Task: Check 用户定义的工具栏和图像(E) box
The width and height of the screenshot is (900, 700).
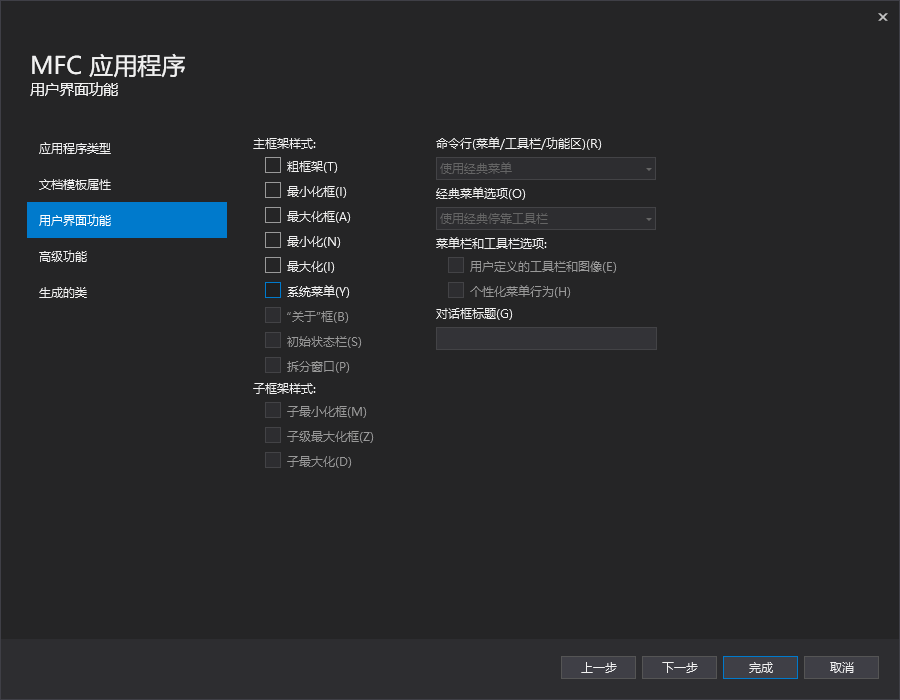Action: (x=456, y=265)
